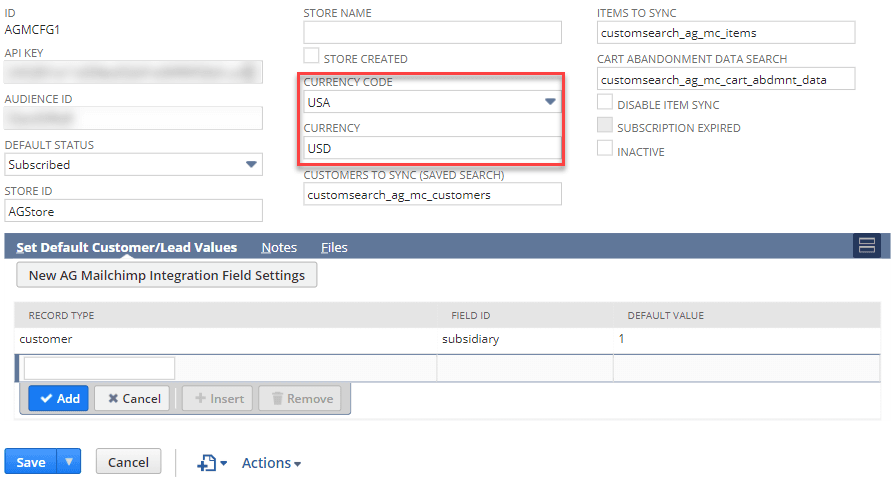This screenshot has height=481, width=895.
Task: Focus the Store Name input field
Action: point(432,33)
